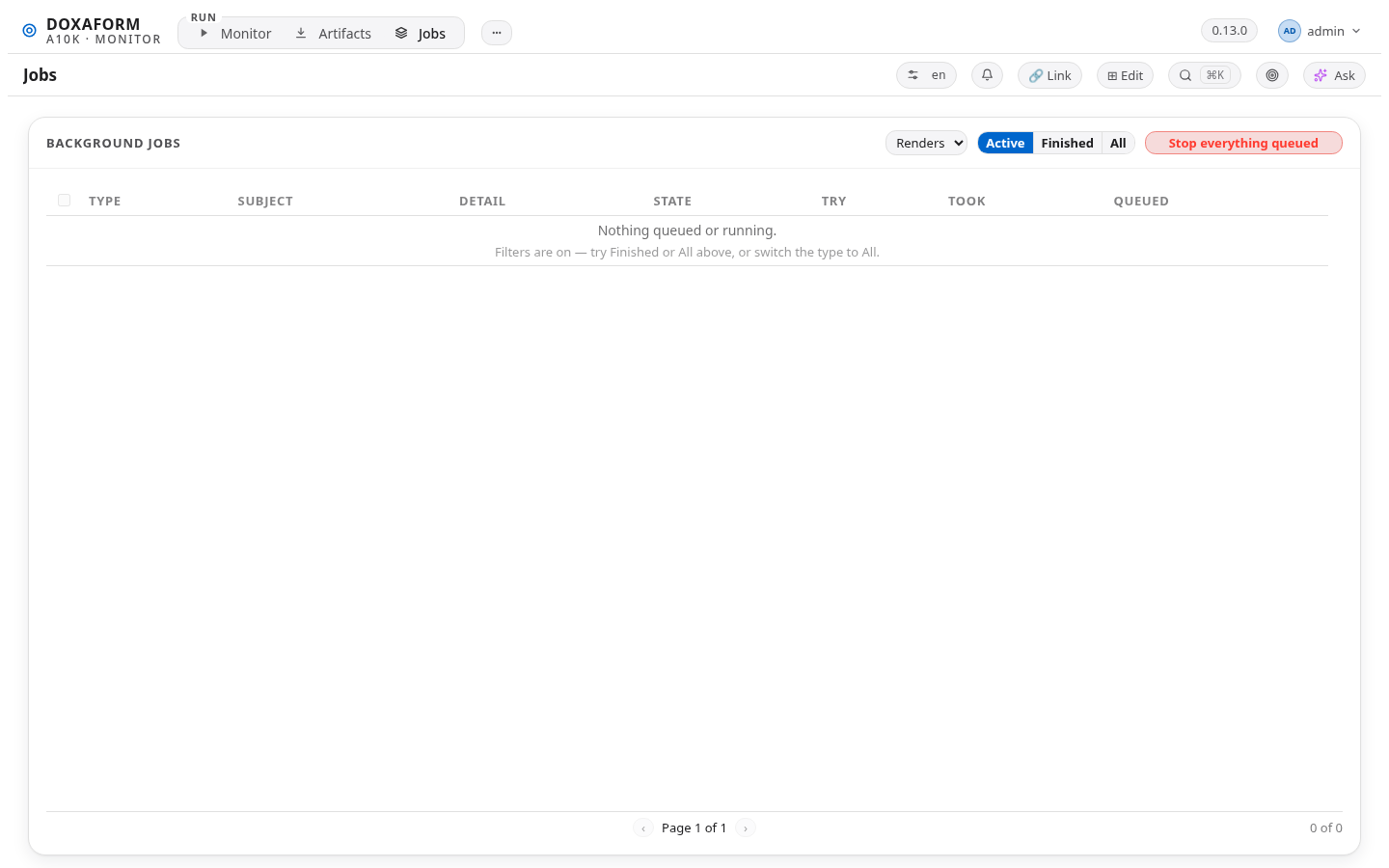Viewport: 1389px width, 868px height.
Task: Open the notifications bell
Action: 987,75
